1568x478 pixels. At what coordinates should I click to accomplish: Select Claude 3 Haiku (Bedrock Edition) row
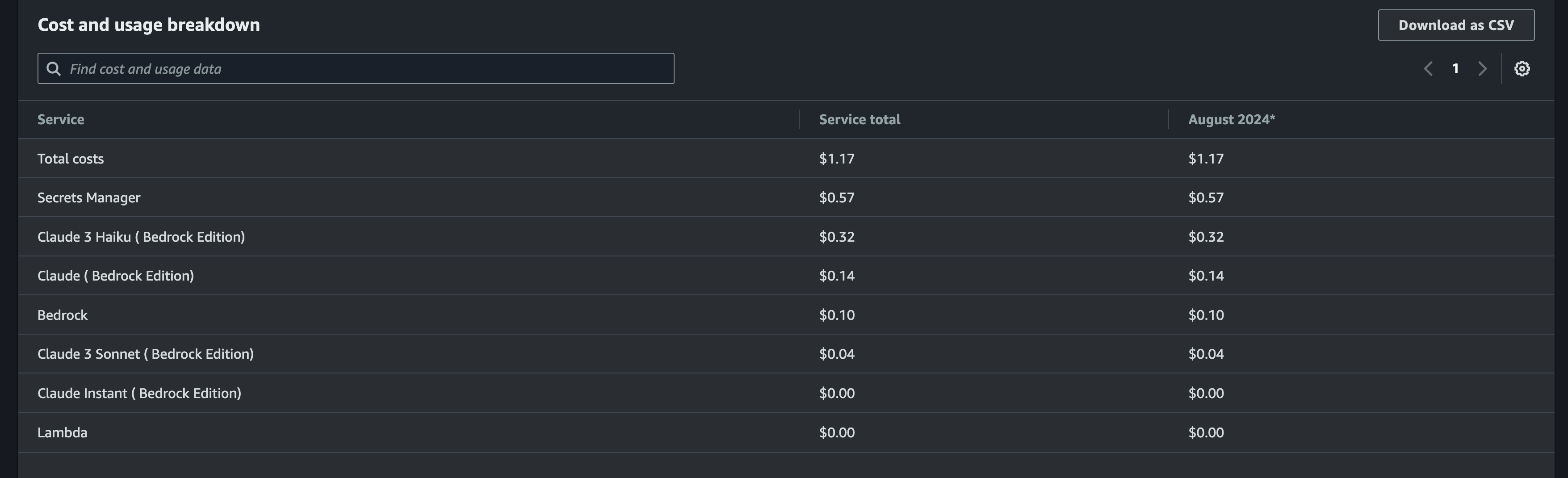[786, 236]
